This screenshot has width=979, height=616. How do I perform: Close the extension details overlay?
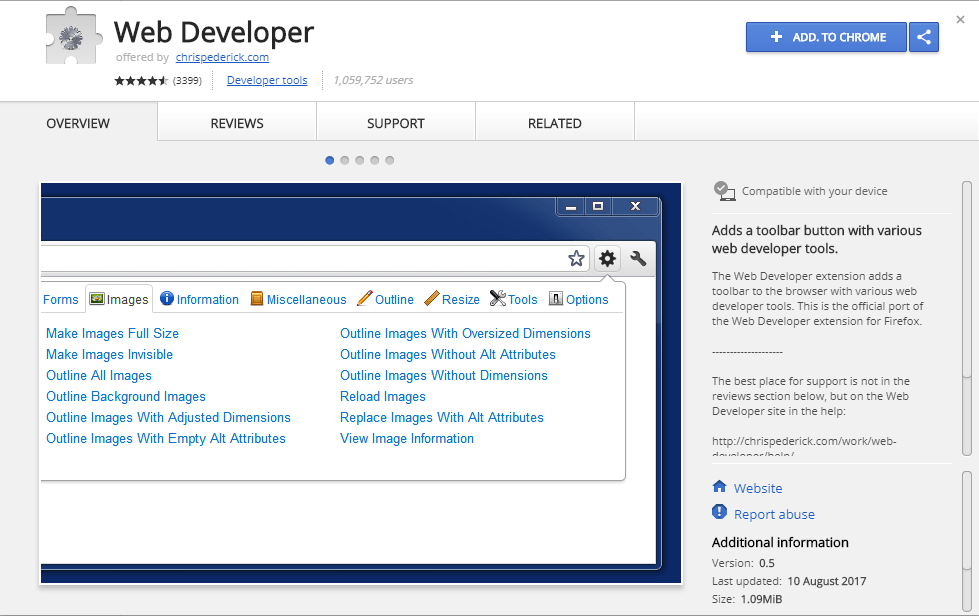(960, 19)
